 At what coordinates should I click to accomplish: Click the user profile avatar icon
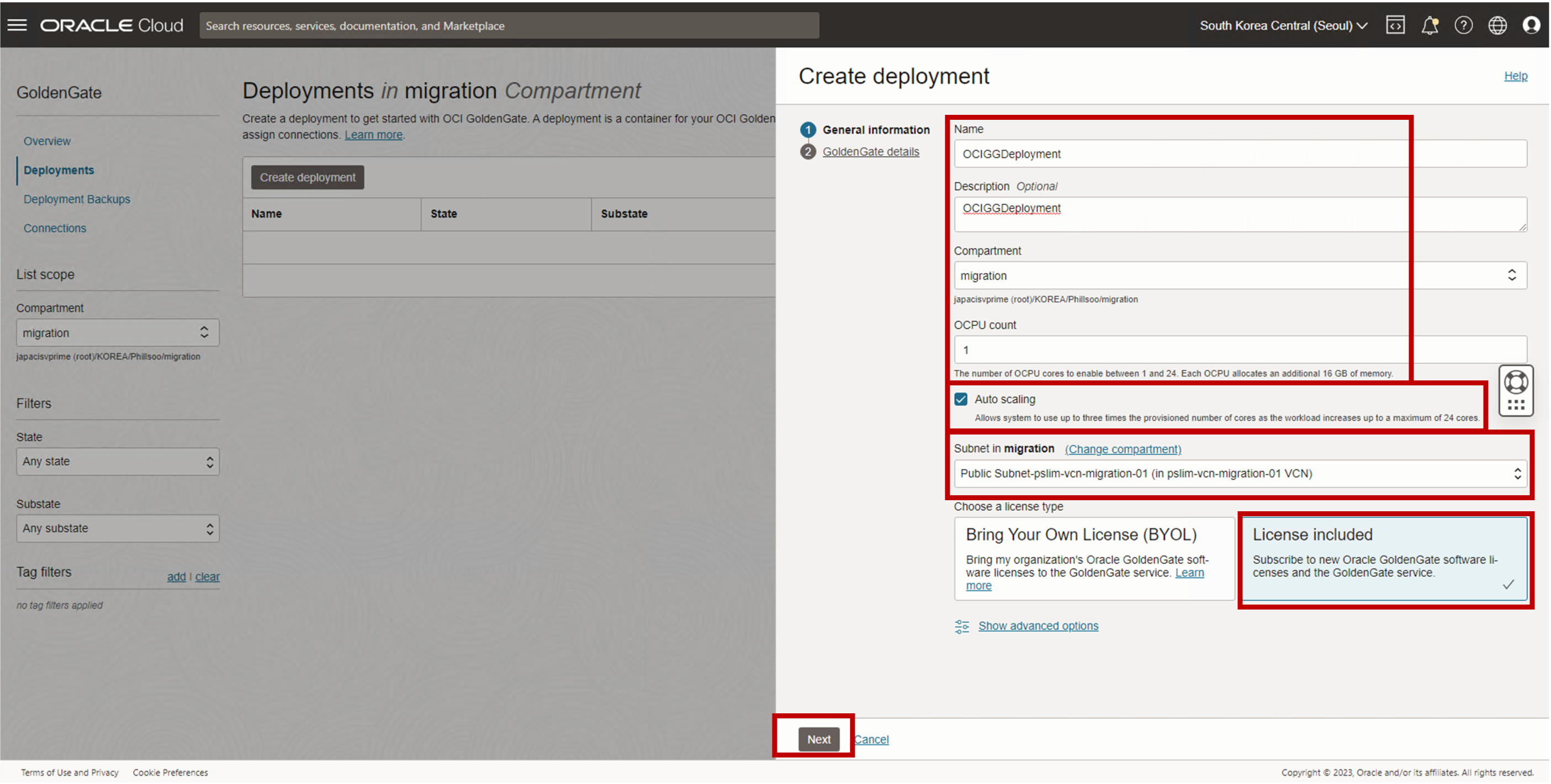1532,25
